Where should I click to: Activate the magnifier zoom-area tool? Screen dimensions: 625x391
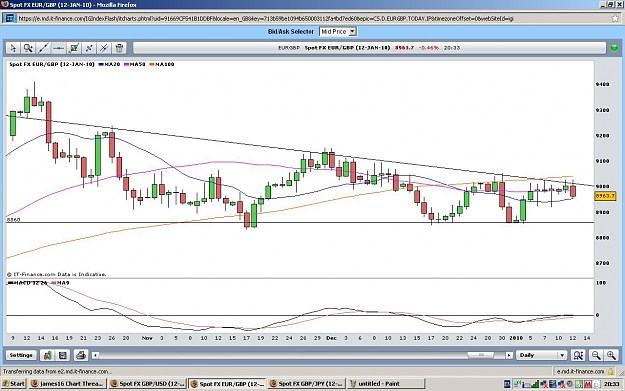click(x=28, y=48)
